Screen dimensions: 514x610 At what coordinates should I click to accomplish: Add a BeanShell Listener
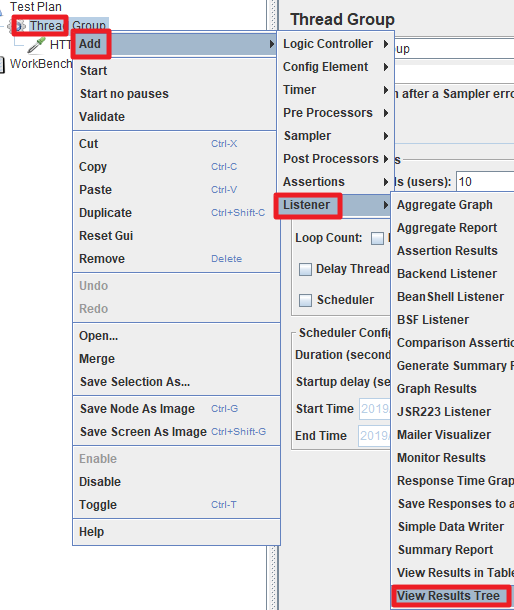click(x=453, y=296)
